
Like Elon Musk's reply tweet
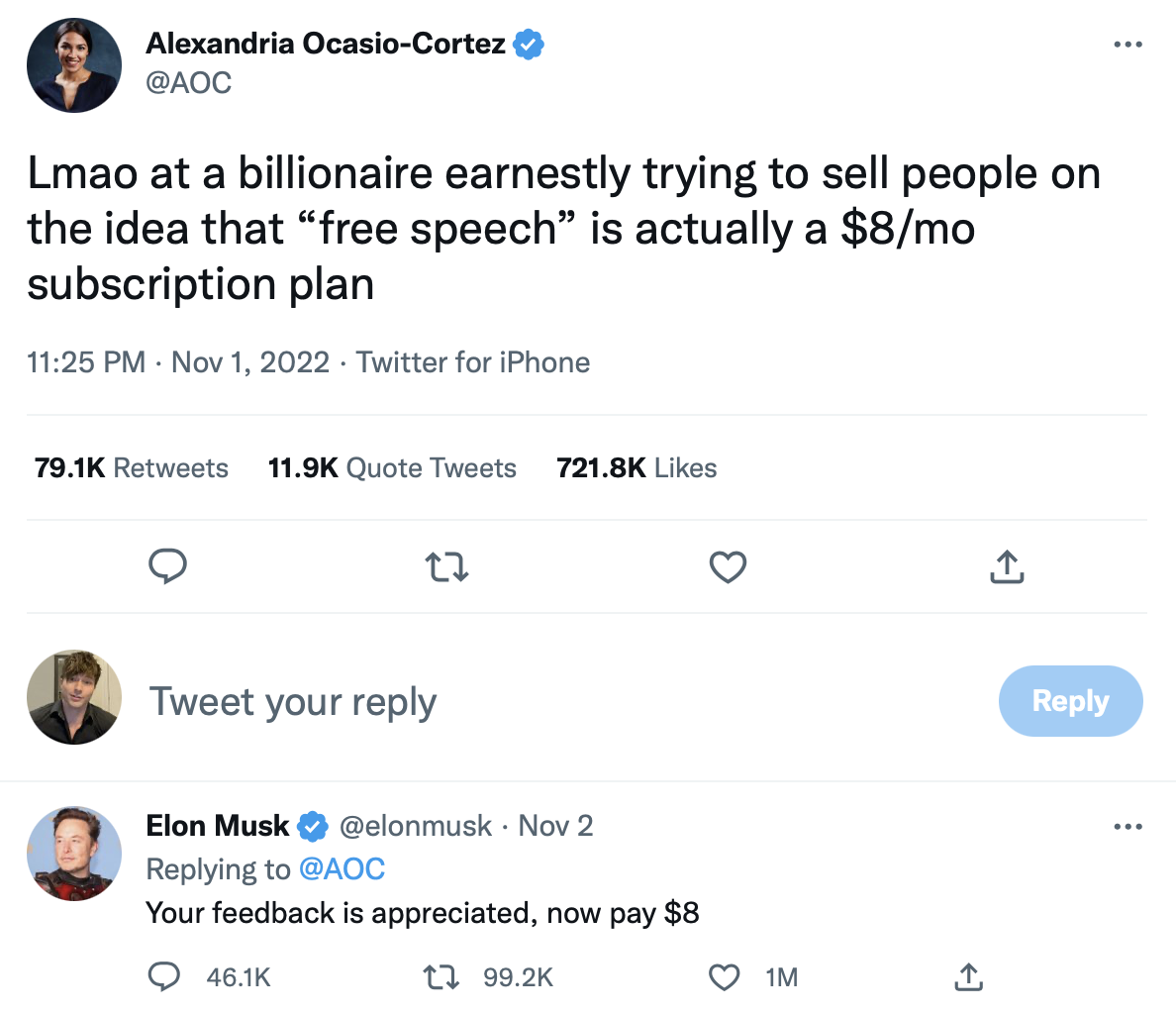725,977
